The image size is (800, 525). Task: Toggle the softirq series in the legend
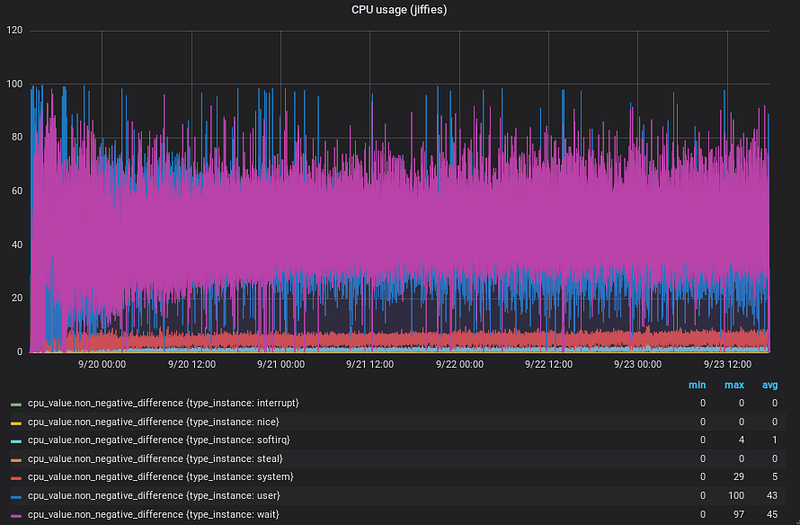pos(159,440)
